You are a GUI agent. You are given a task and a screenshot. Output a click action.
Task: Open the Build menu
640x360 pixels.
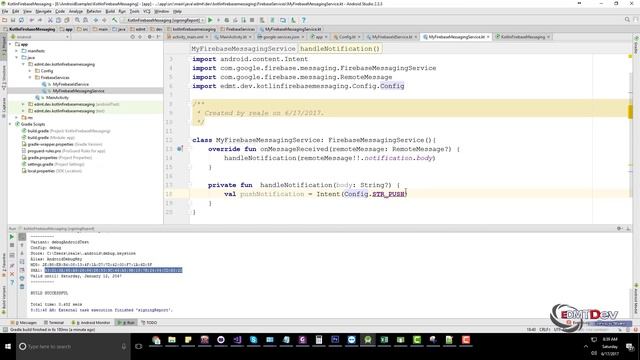[110, 11]
